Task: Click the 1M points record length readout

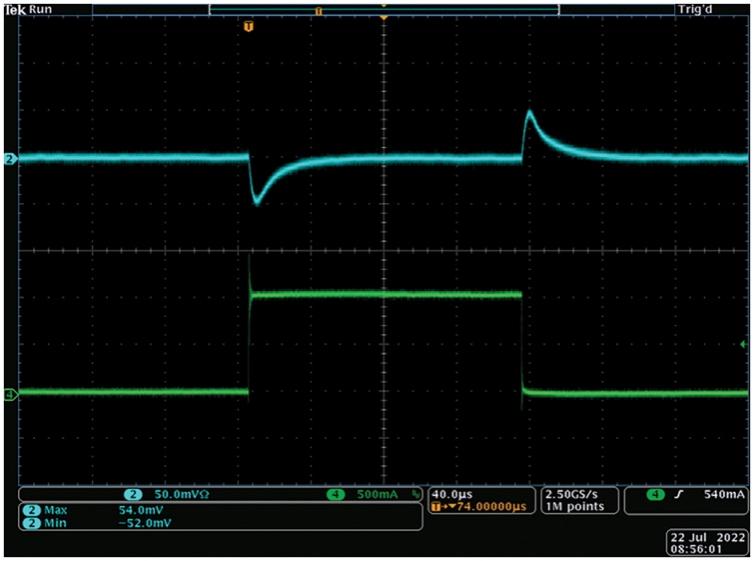Action: click(573, 508)
